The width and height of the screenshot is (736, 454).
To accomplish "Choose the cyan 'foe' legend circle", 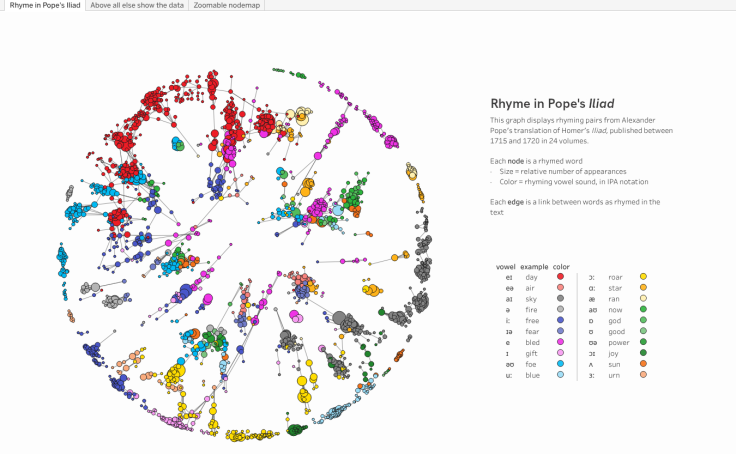I will 561,364.
